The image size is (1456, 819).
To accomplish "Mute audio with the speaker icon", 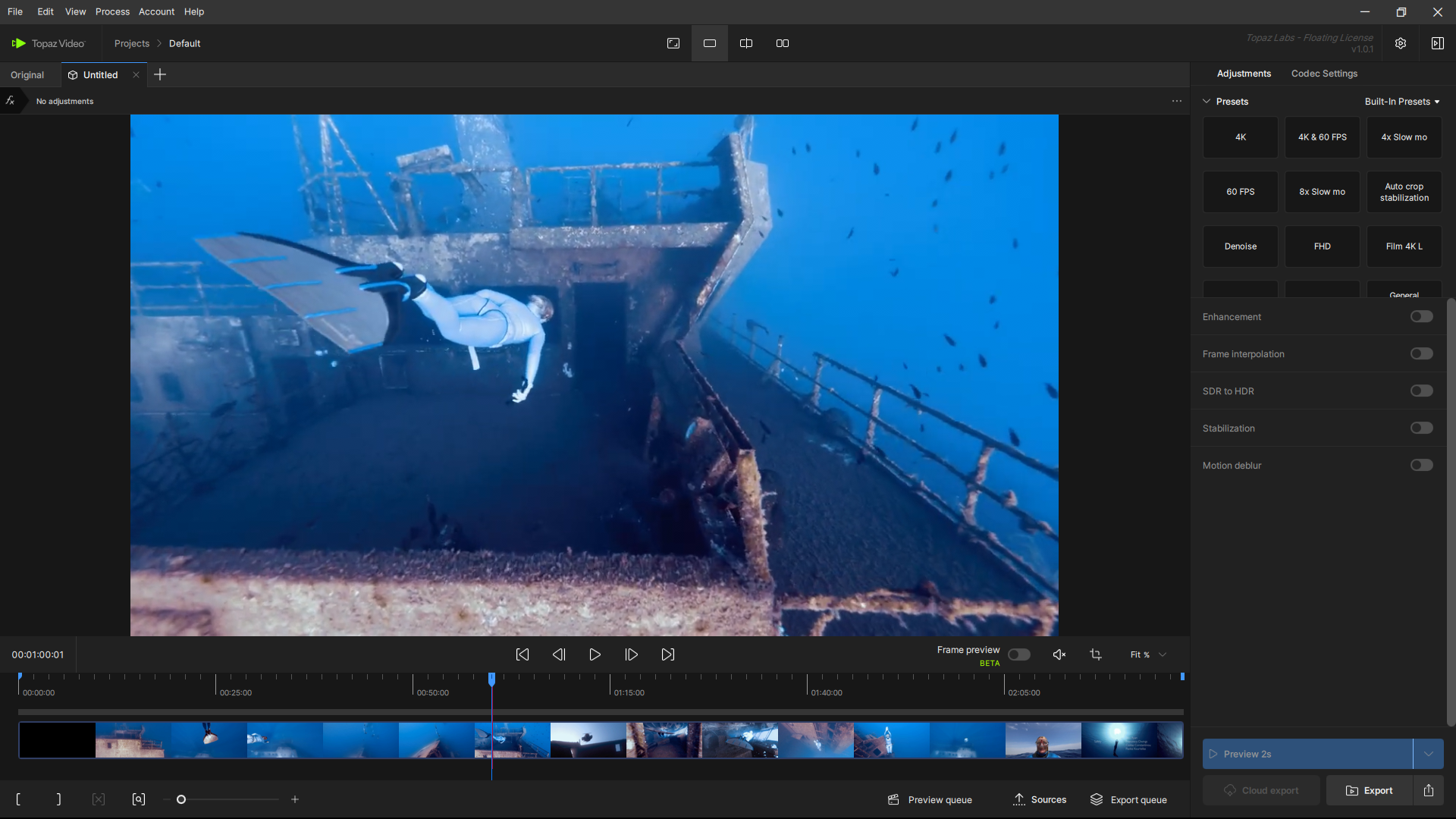I will [1059, 654].
